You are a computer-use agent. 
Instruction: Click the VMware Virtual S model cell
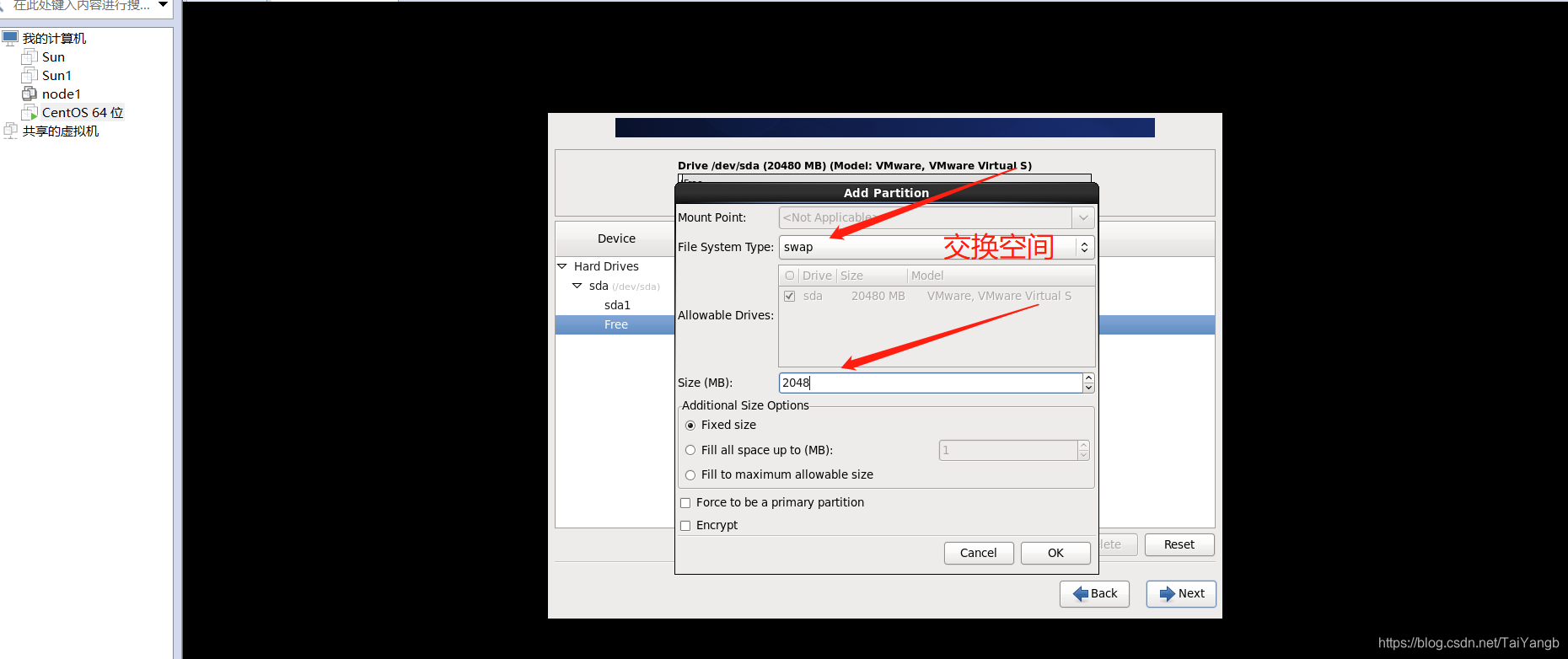click(x=1000, y=296)
